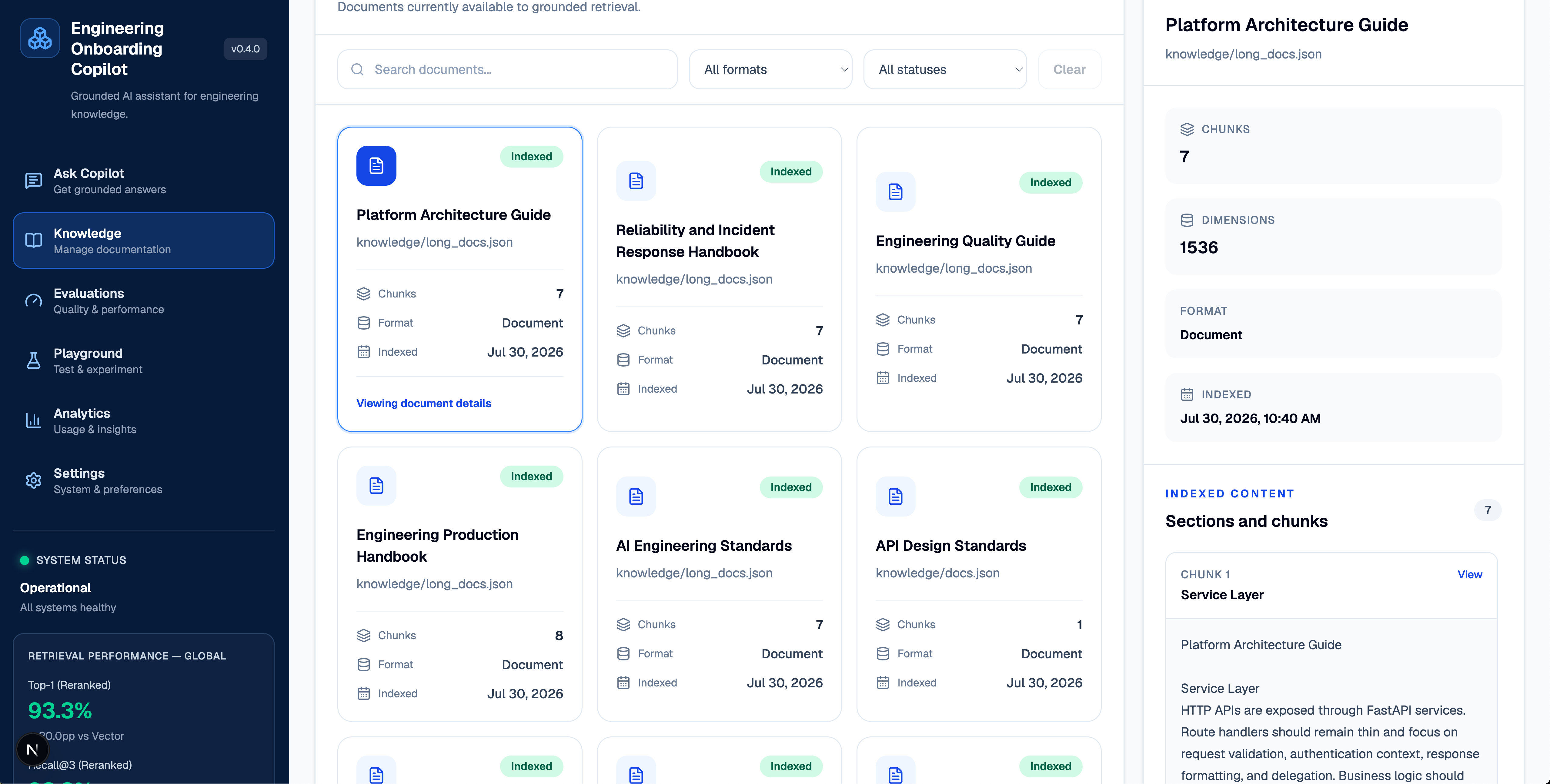Viewport: 1550px width, 784px height.
Task: Open the Knowledge section
Action: tap(143, 241)
